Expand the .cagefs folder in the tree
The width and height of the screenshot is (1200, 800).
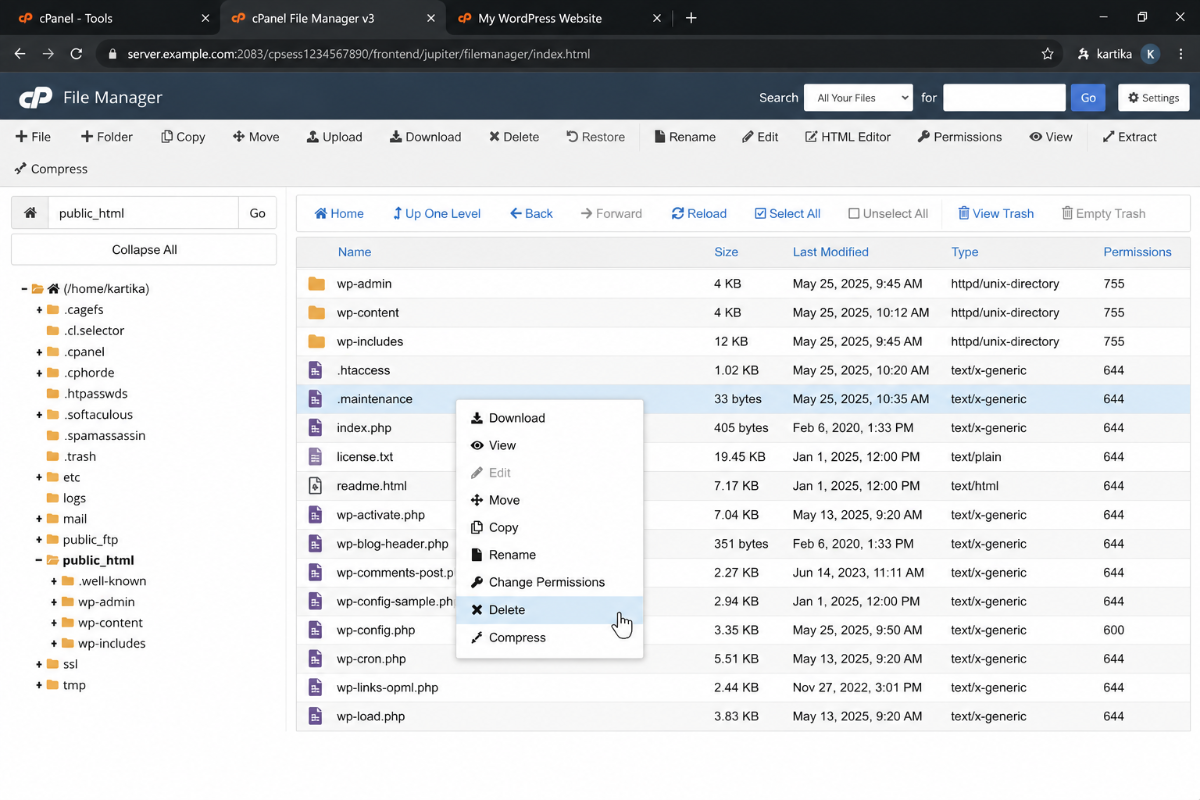tap(39, 310)
